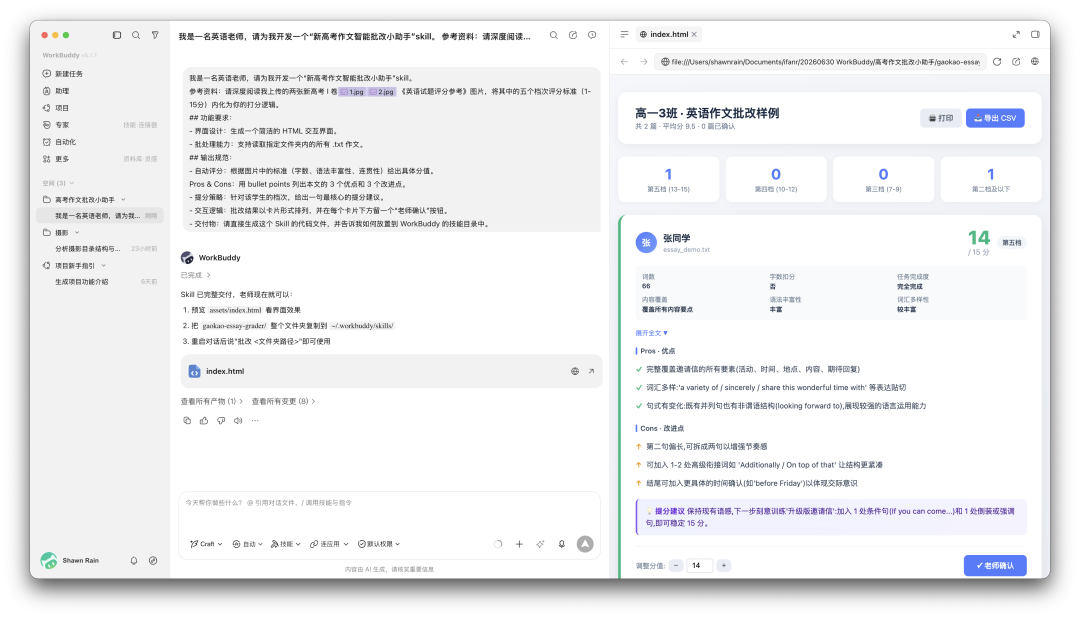1080x618 pixels.
Task: Decrease the adjusted score with minus
Action: [676, 566]
